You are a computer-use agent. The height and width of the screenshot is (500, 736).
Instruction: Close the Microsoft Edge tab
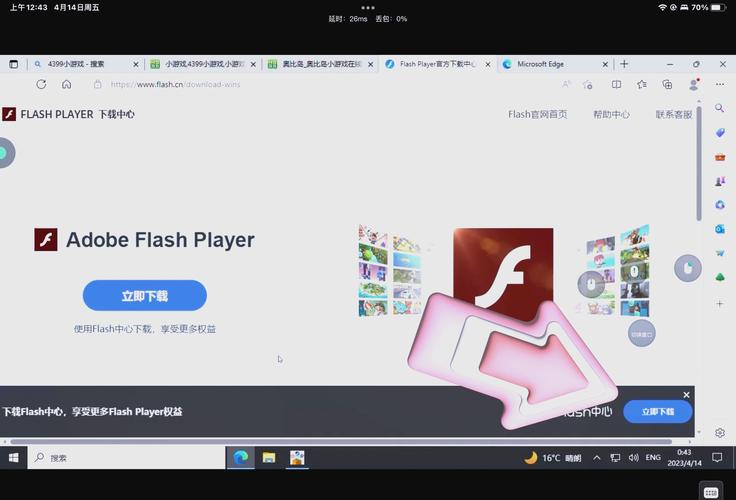(x=605, y=64)
